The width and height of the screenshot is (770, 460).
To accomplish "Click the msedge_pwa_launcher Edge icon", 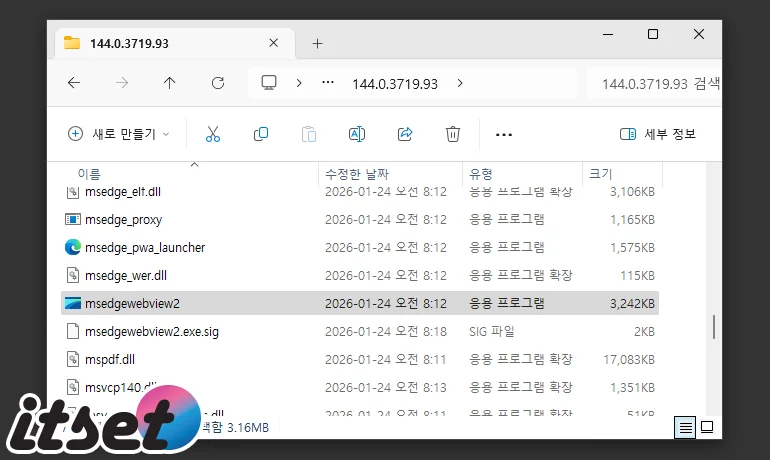I will pyautogui.click(x=73, y=247).
